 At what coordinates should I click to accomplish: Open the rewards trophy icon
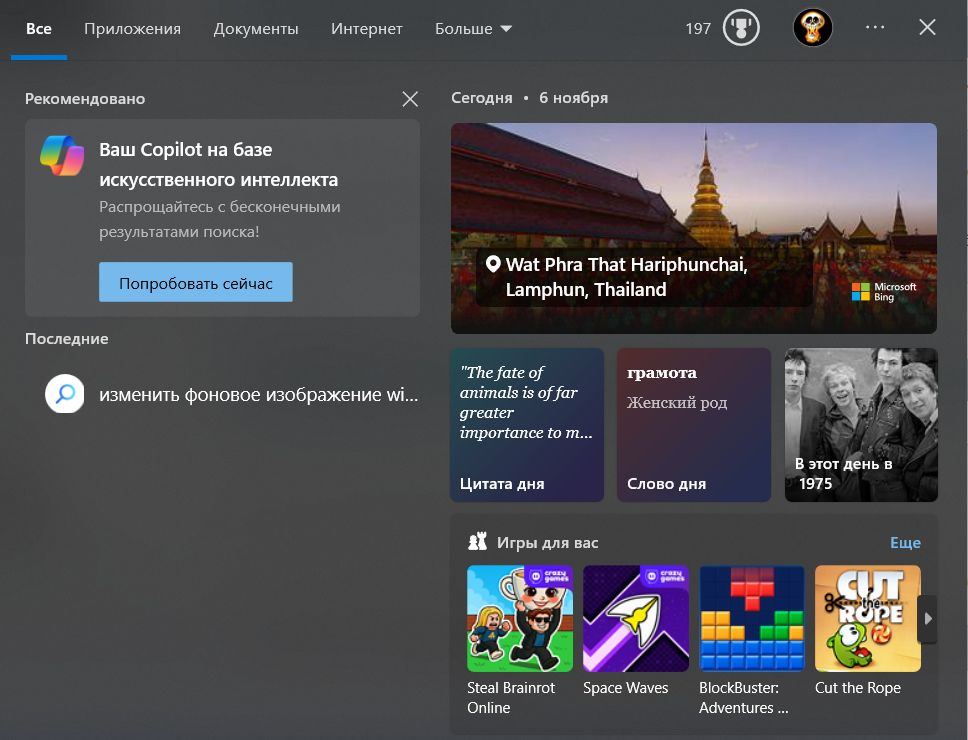(x=741, y=28)
